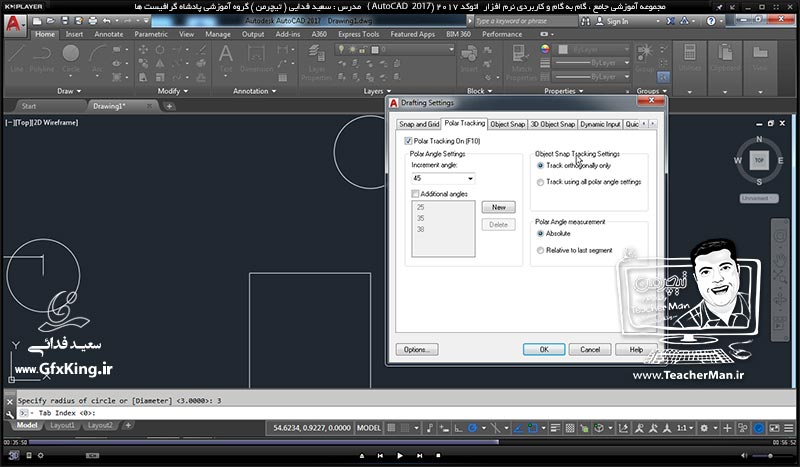The width and height of the screenshot is (800, 467).
Task: Select Track using all polar angle settings
Action: point(540,182)
